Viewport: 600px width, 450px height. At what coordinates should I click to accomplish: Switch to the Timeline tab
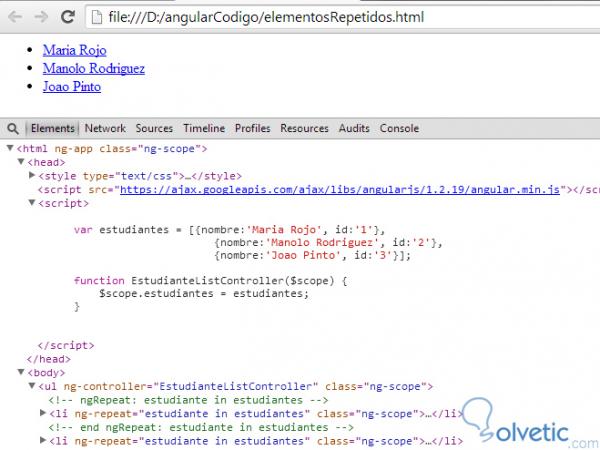pyautogui.click(x=204, y=128)
